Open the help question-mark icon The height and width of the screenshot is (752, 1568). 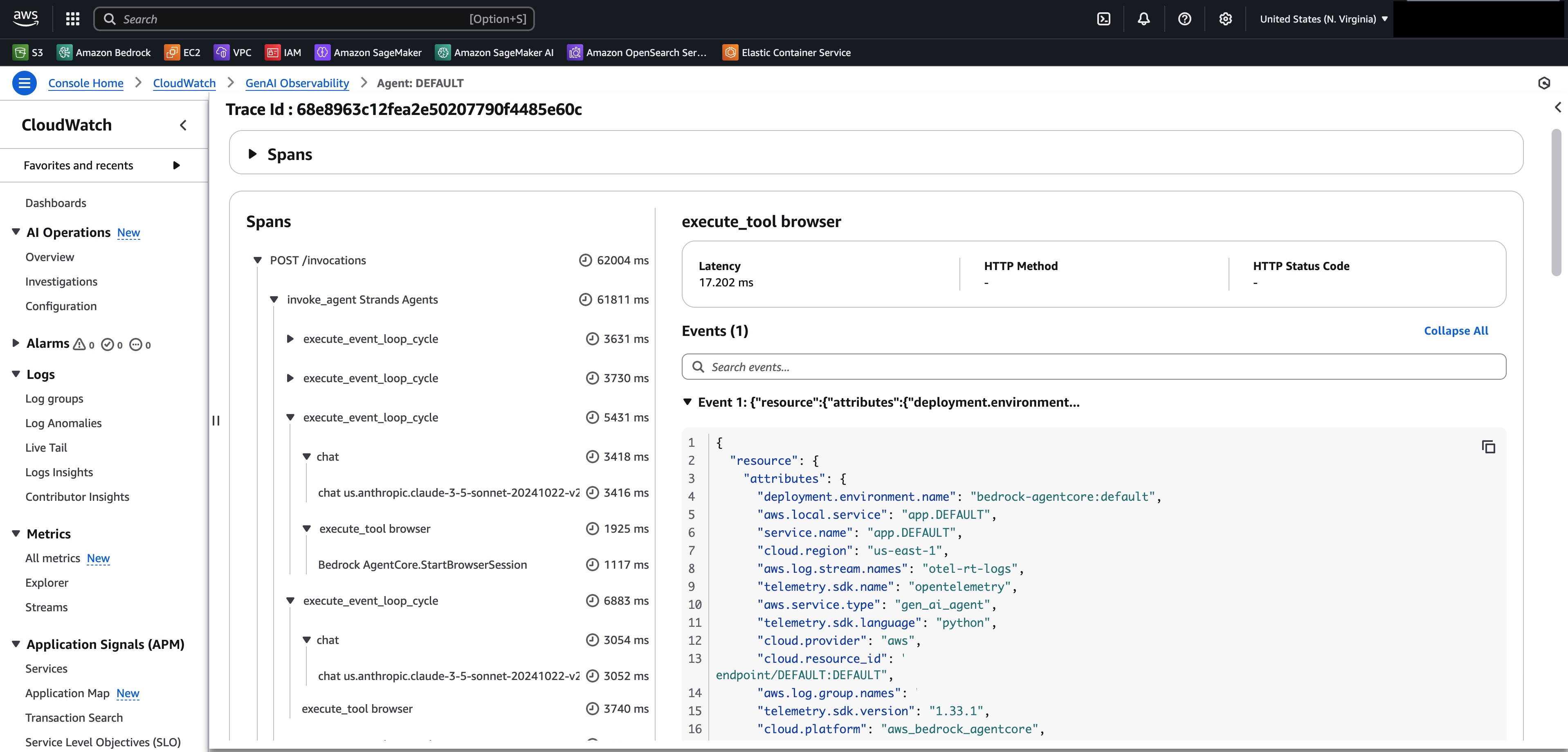point(1184,19)
